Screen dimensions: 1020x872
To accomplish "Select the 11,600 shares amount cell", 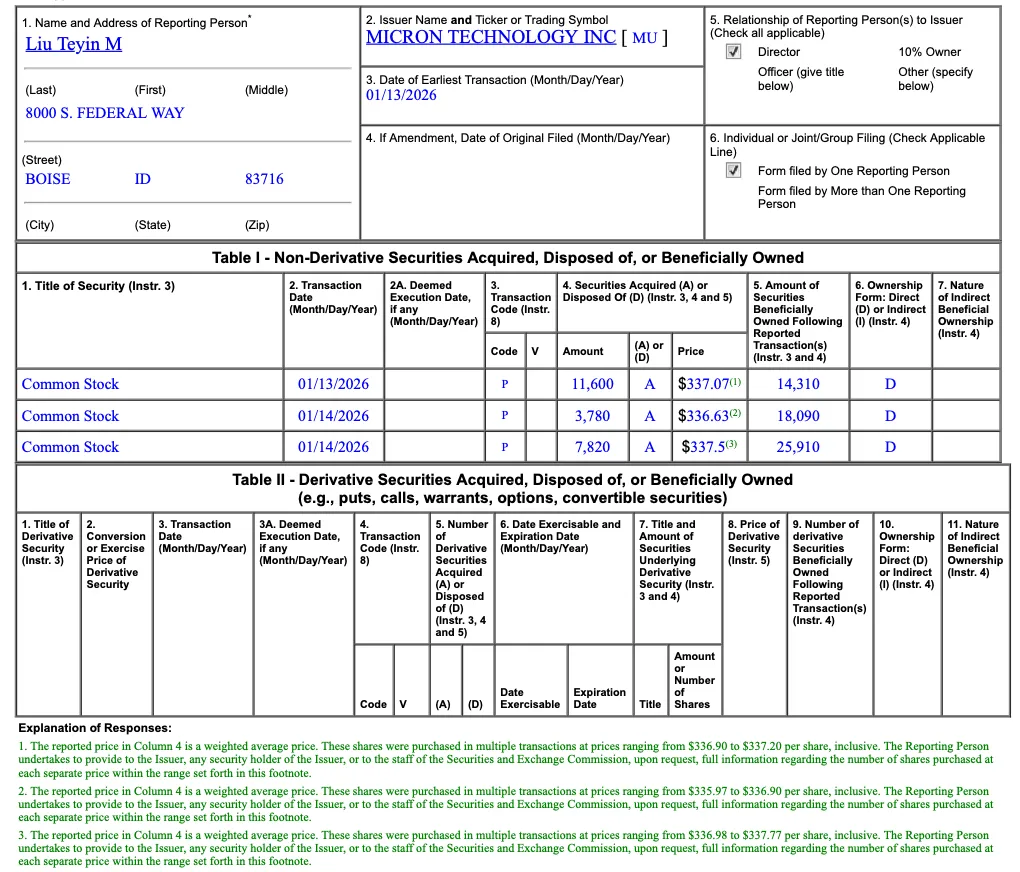I will [592, 384].
